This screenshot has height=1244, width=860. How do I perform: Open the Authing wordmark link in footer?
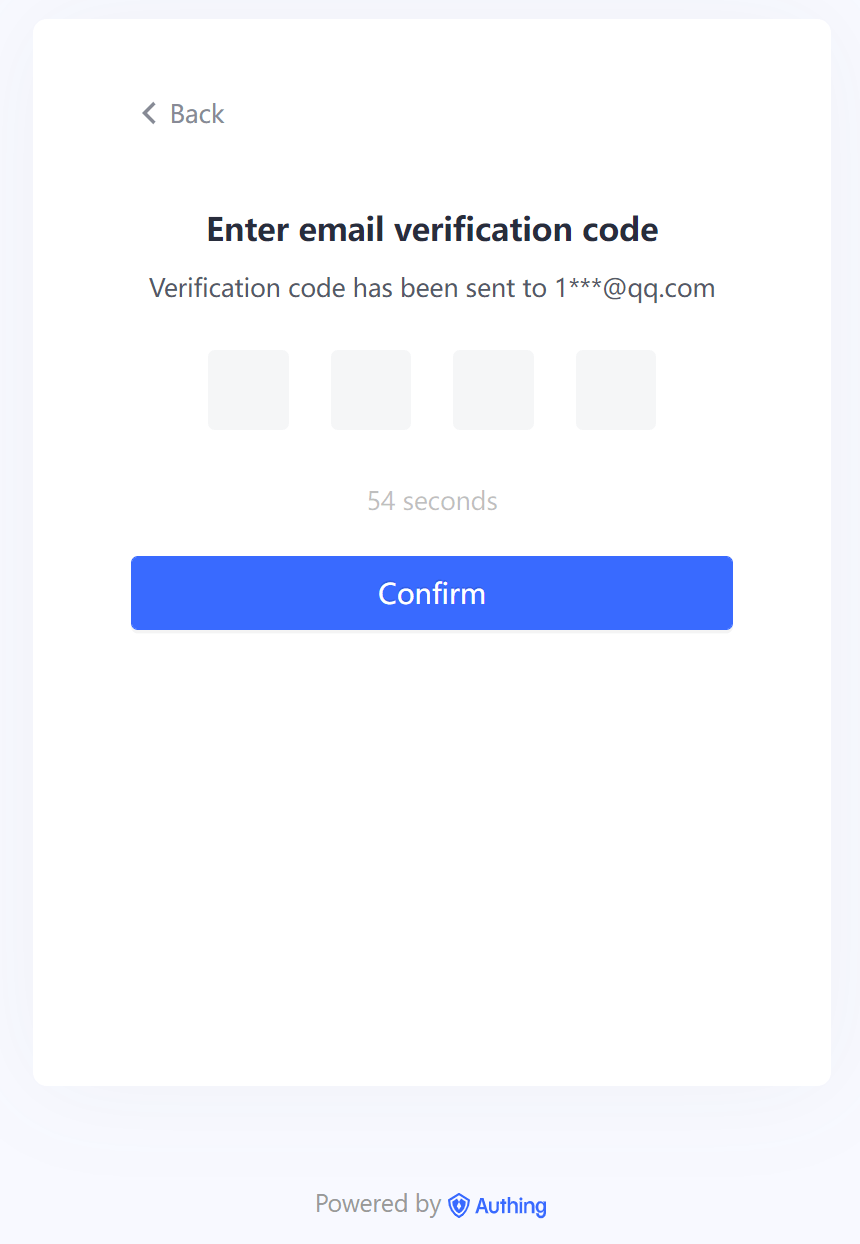[511, 1205]
